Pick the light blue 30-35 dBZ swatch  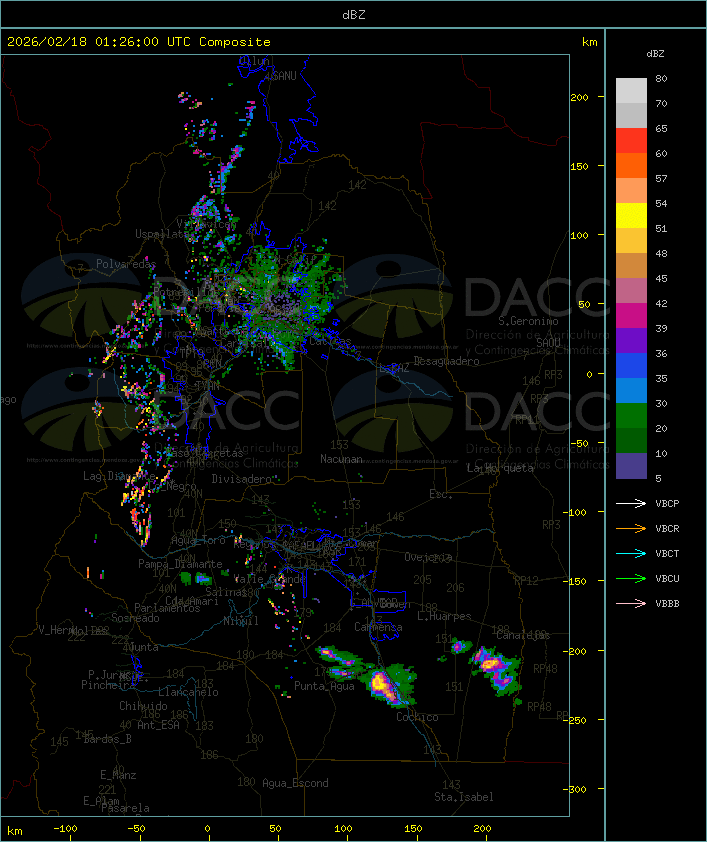point(631,390)
